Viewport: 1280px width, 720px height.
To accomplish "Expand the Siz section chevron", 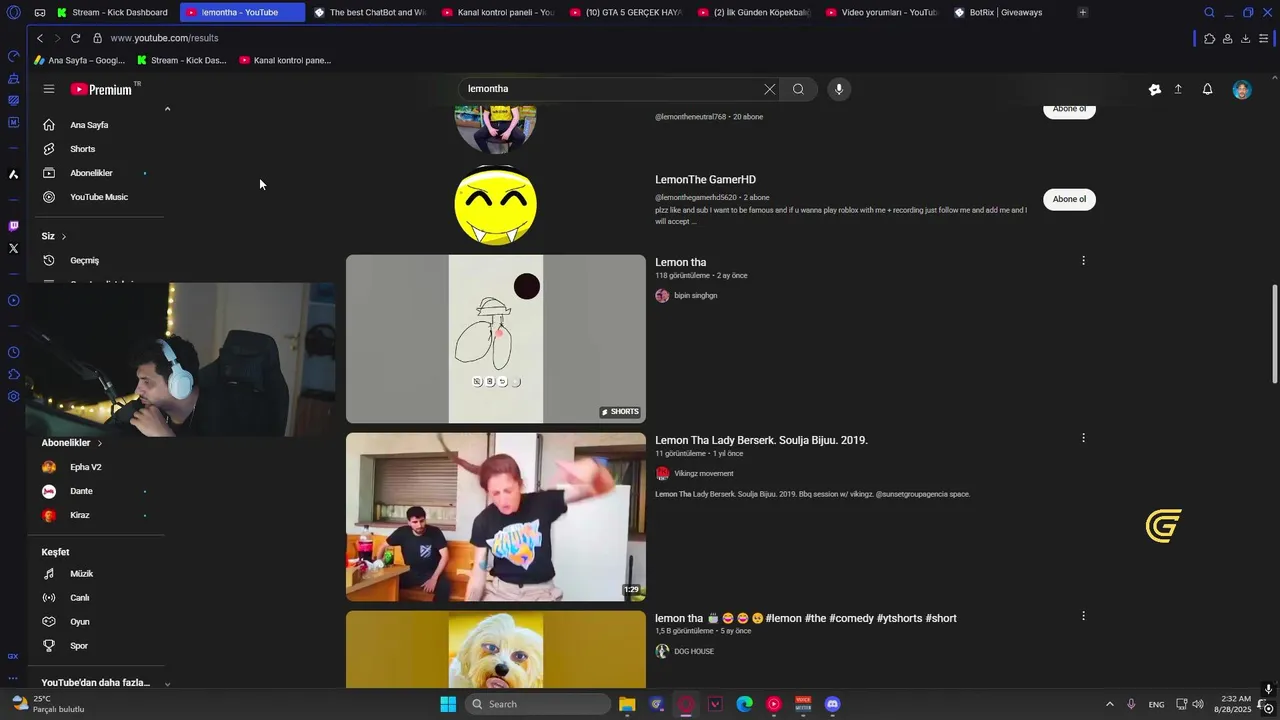I will tap(63, 236).
